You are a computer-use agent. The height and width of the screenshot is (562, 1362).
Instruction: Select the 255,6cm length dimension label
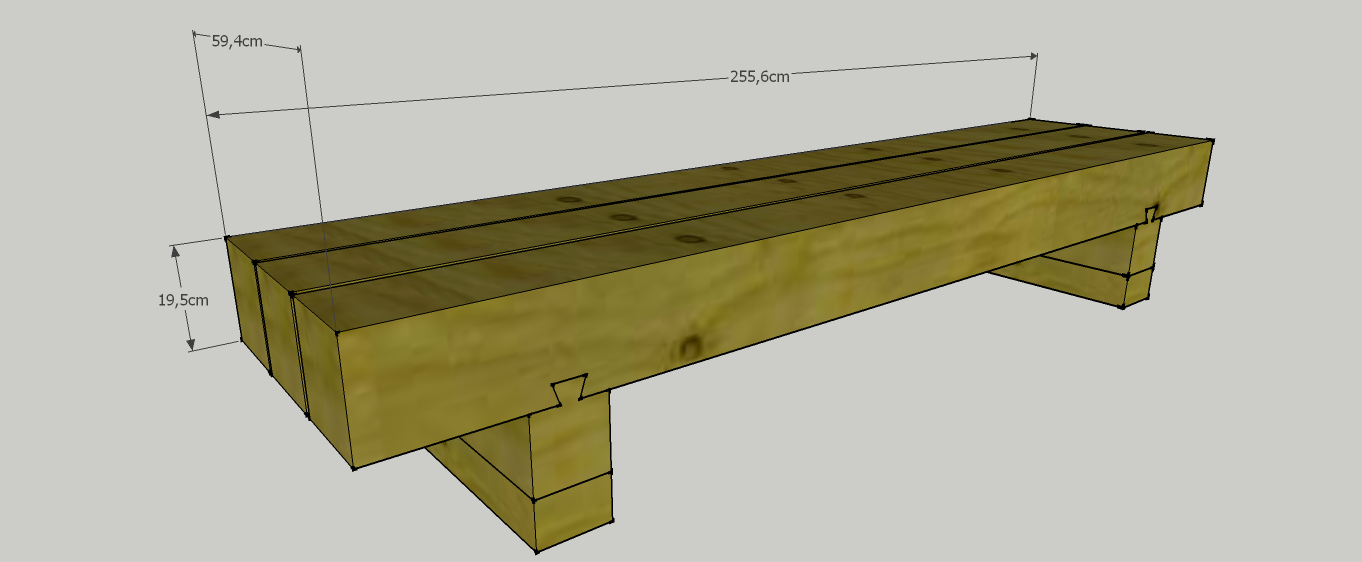(x=760, y=76)
